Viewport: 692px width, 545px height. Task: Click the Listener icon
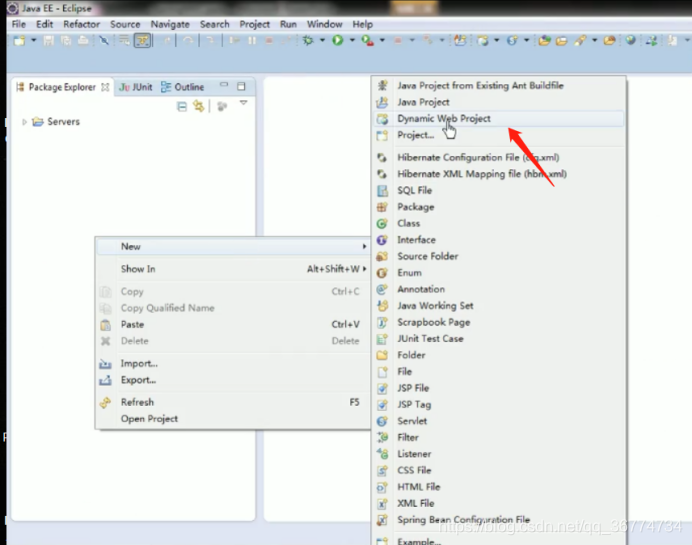pos(382,454)
